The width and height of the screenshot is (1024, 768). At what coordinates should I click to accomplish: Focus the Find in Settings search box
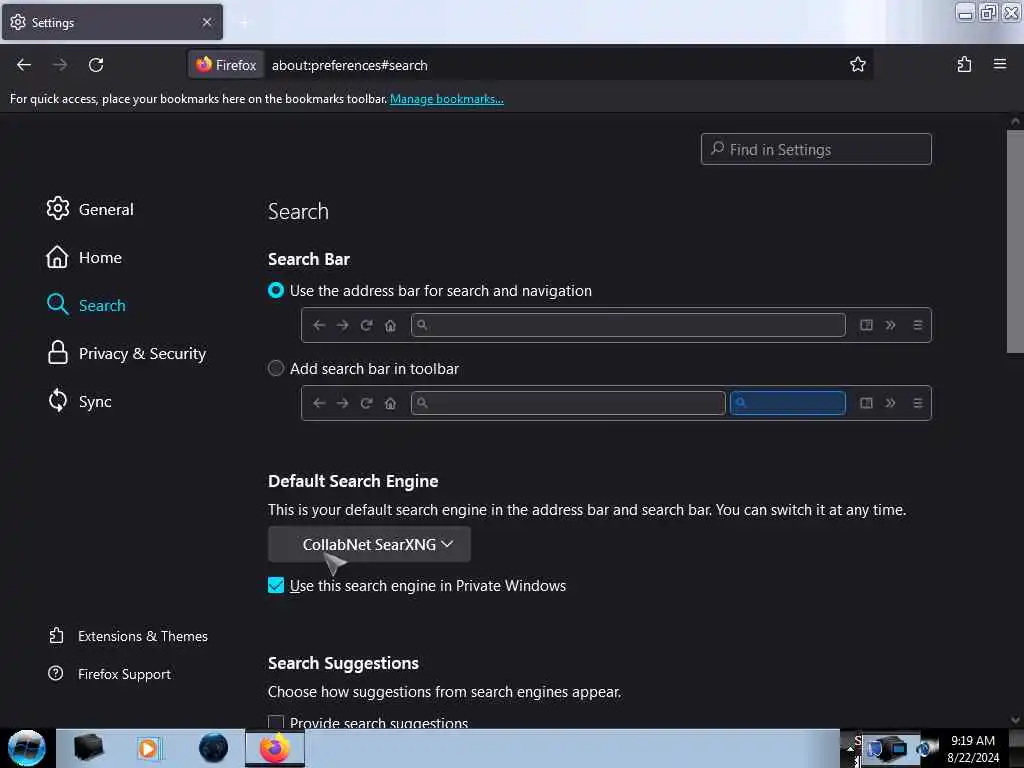coord(816,150)
